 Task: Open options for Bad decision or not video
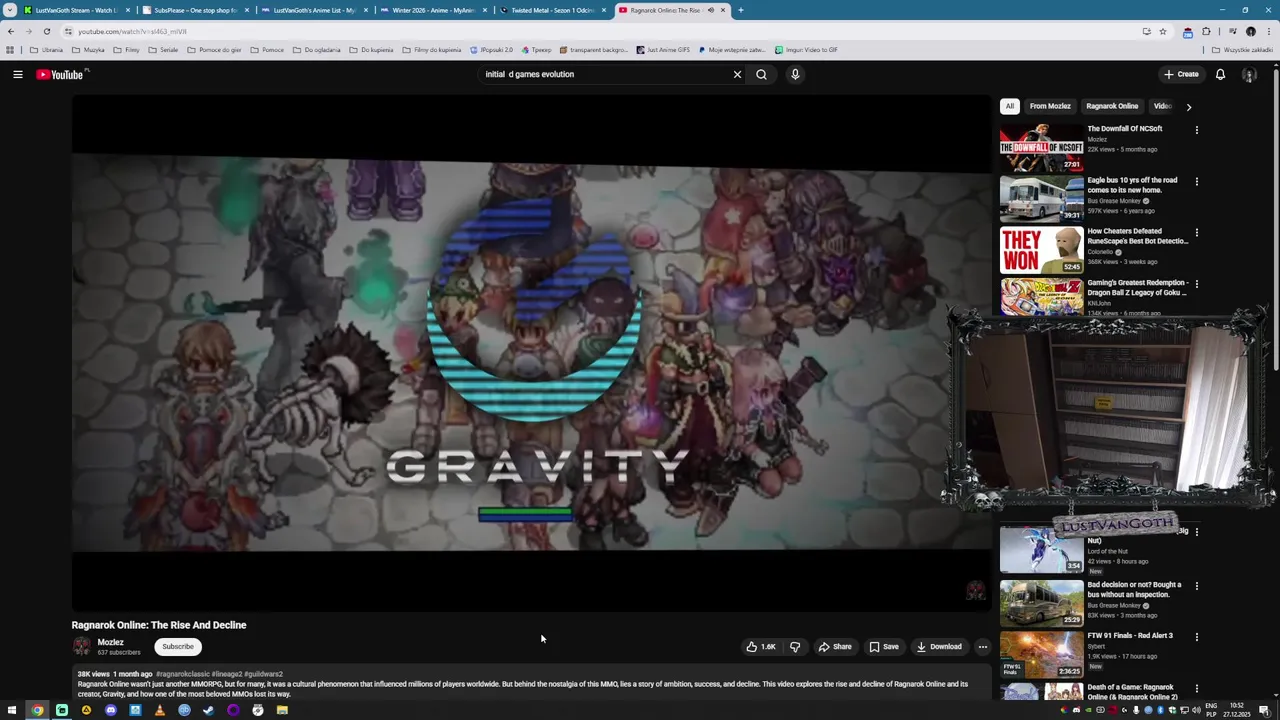1196,586
